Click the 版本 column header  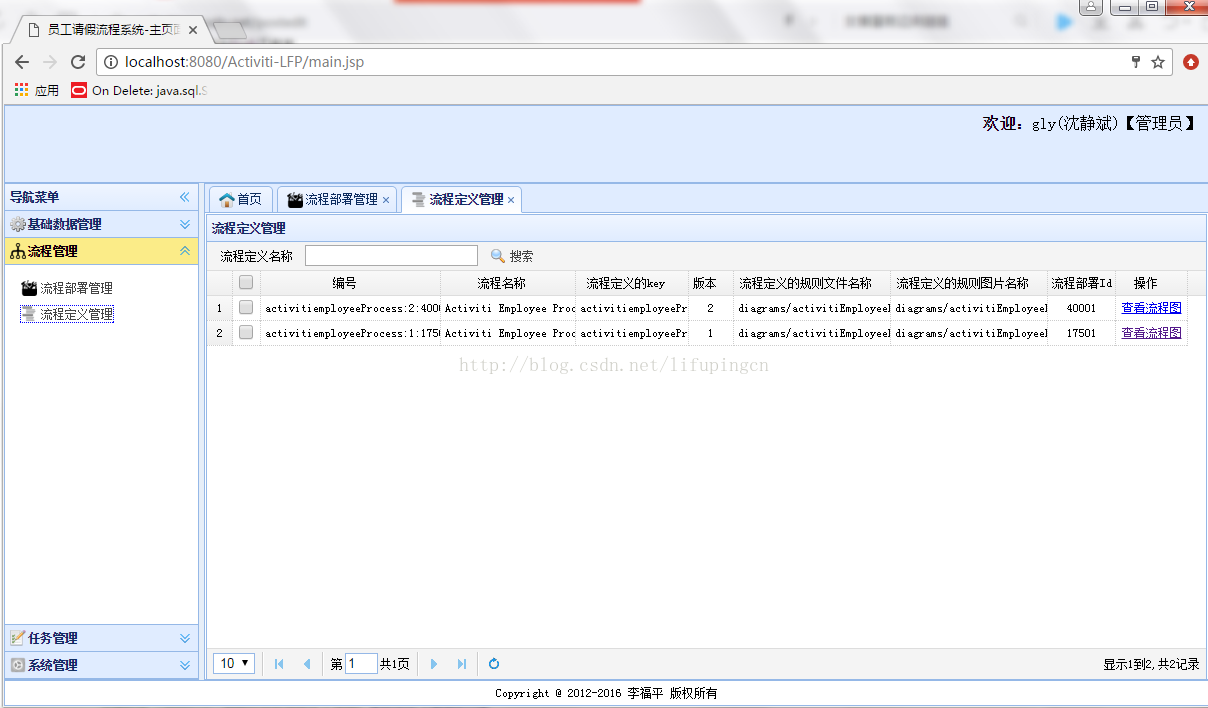[x=710, y=283]
